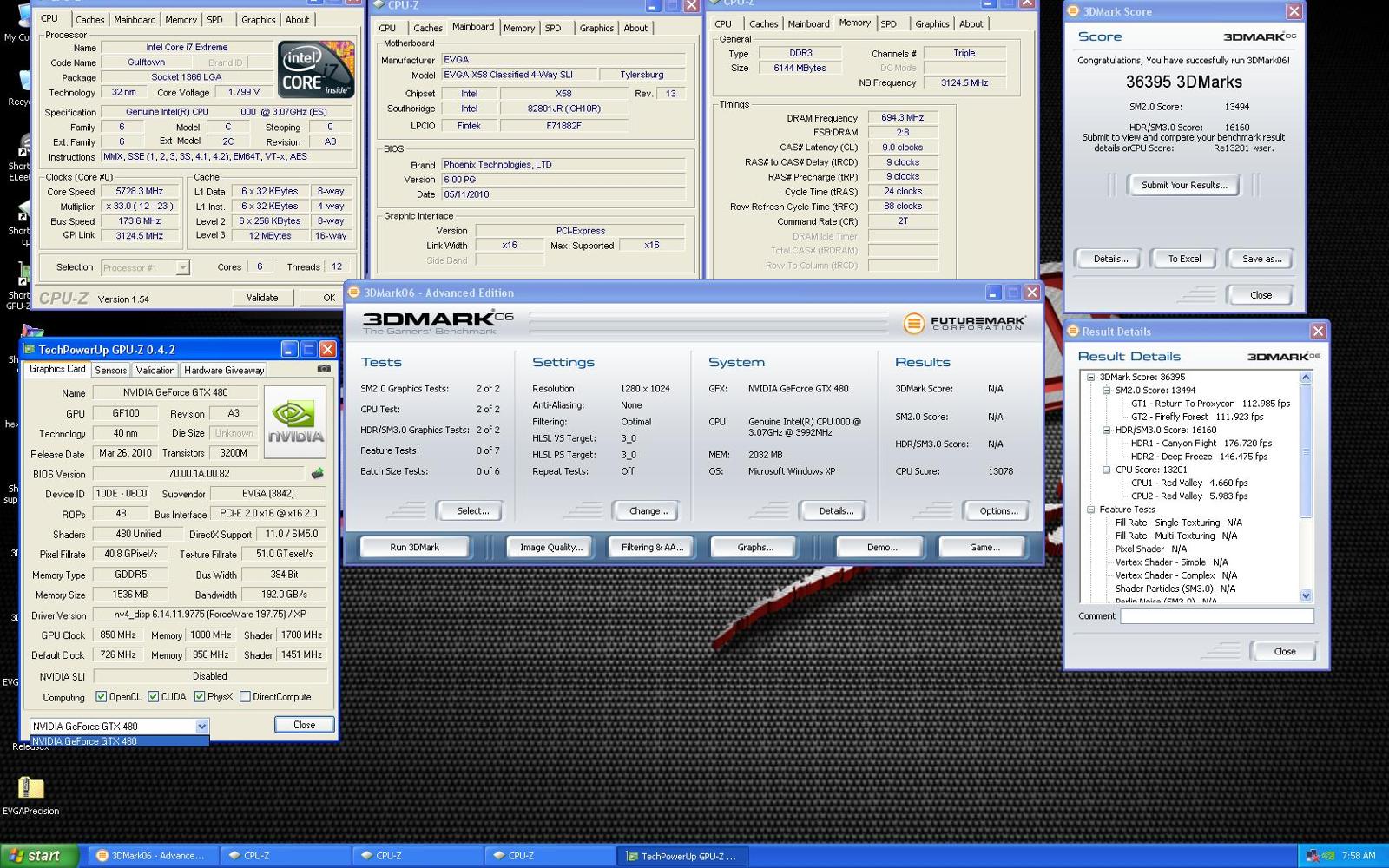Click the Image Quality... button
Viewport: 1389px width, 868px height.
[550, 547]
